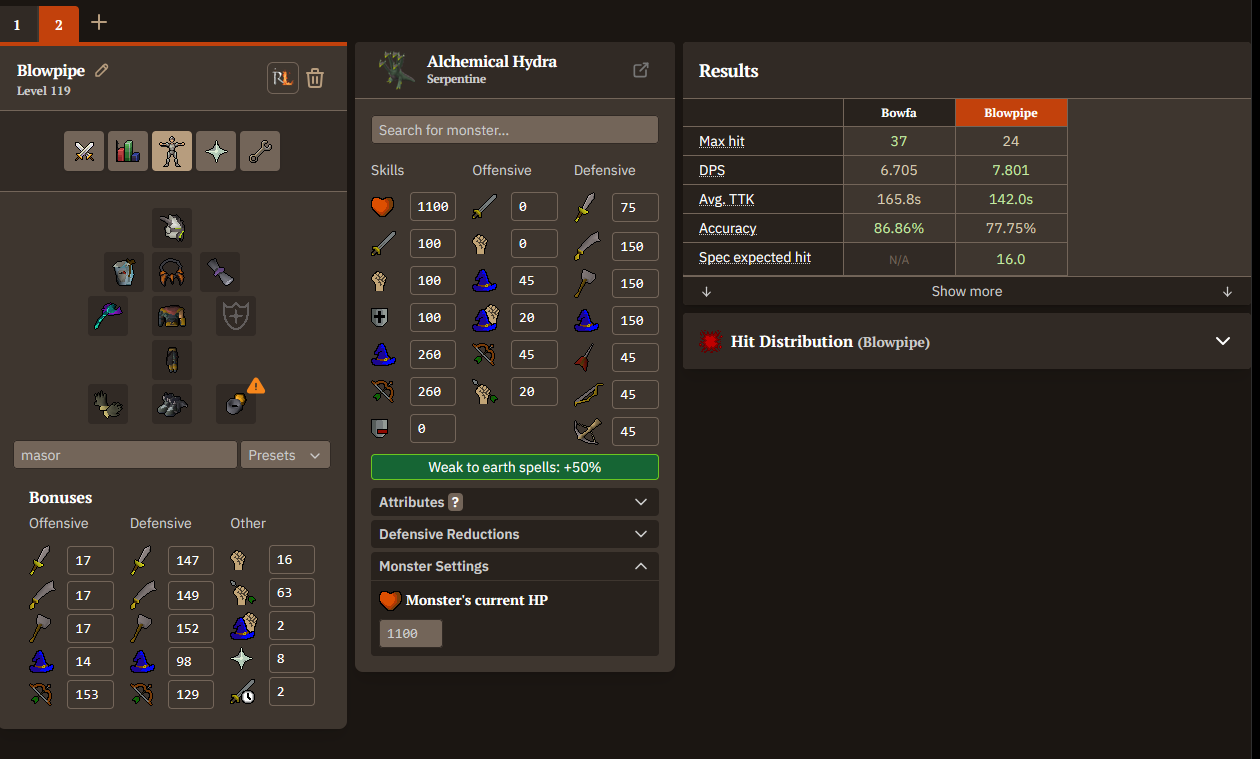The image size is (1260, 759).
Task: Click the Avg. TTK row label
Action: [727, 199]
